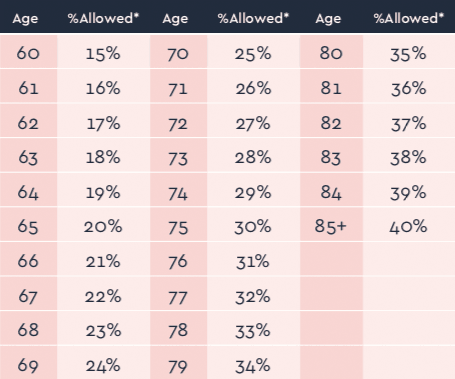
Task: Click the 24% value cell
Action: click(103, 363)
